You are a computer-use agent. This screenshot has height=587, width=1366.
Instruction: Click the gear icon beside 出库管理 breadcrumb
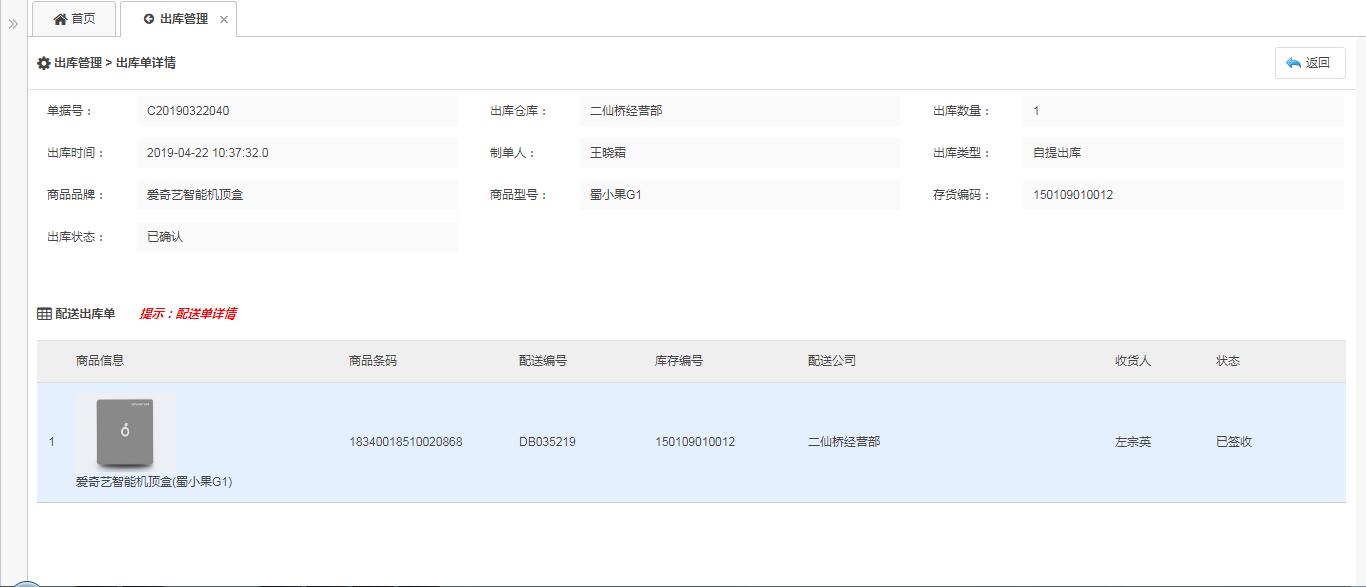click(x=43, y=63)
